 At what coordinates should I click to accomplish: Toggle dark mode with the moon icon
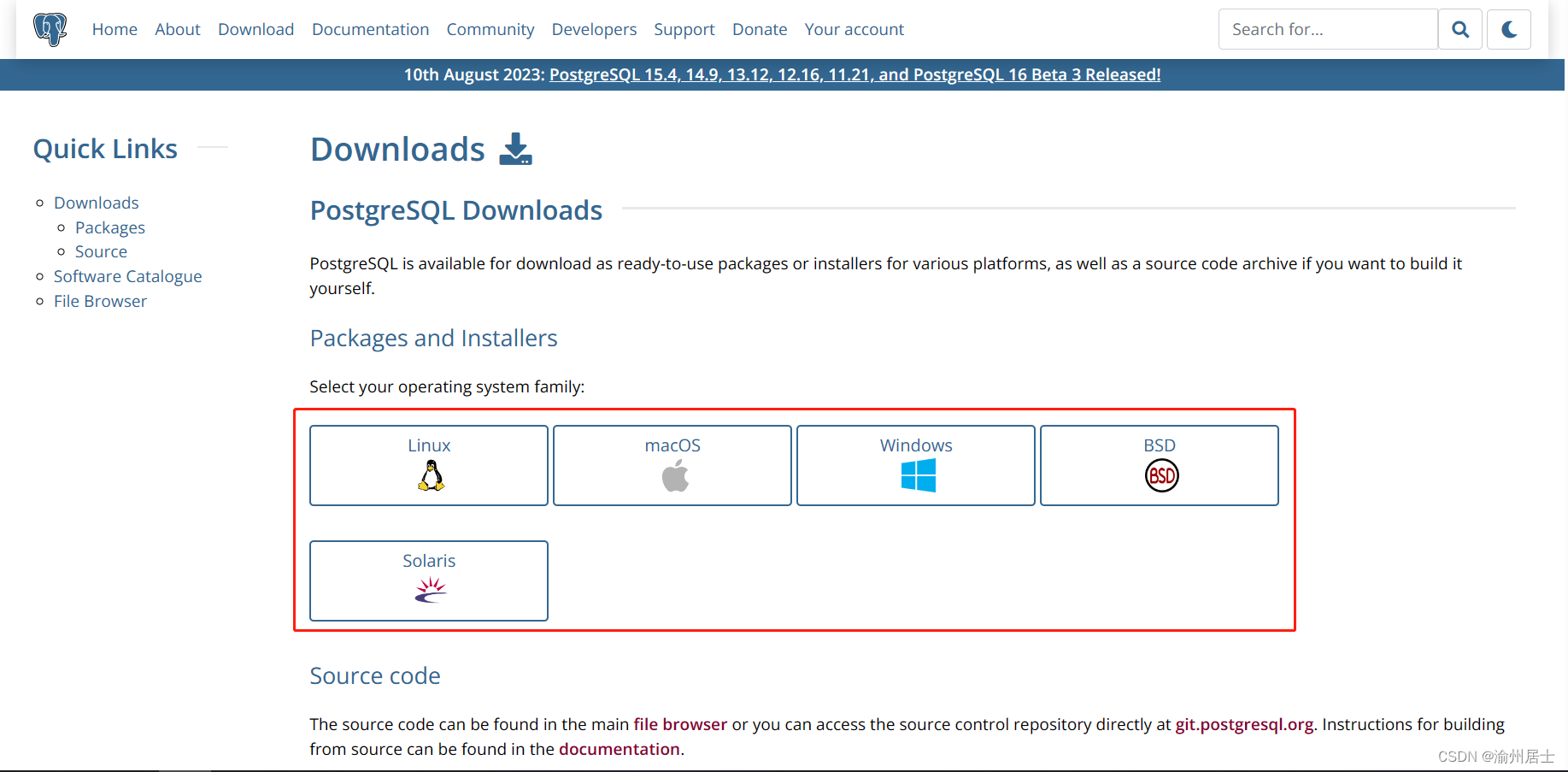tap(1509, 29)
